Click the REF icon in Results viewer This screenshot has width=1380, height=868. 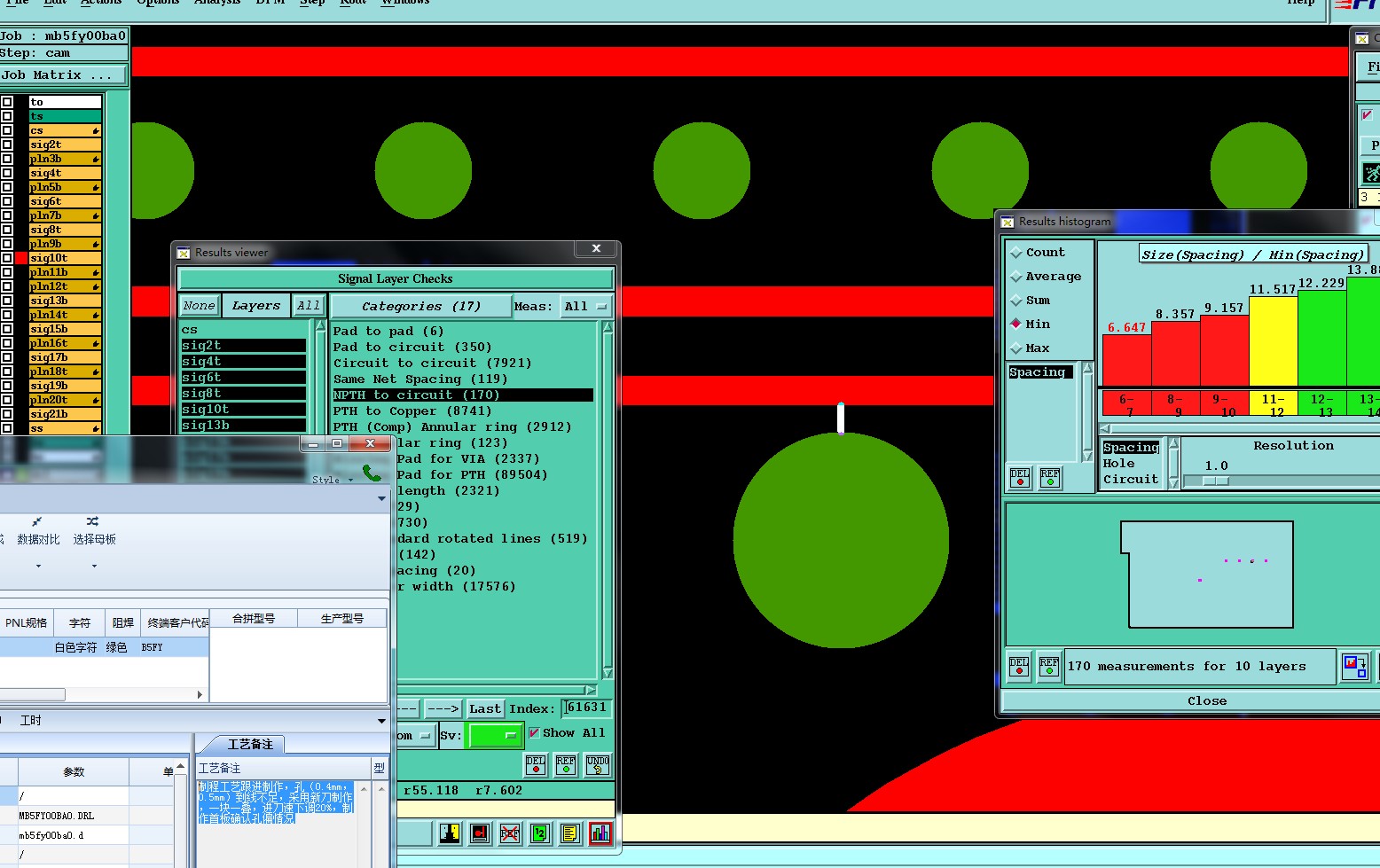(566, 765)
